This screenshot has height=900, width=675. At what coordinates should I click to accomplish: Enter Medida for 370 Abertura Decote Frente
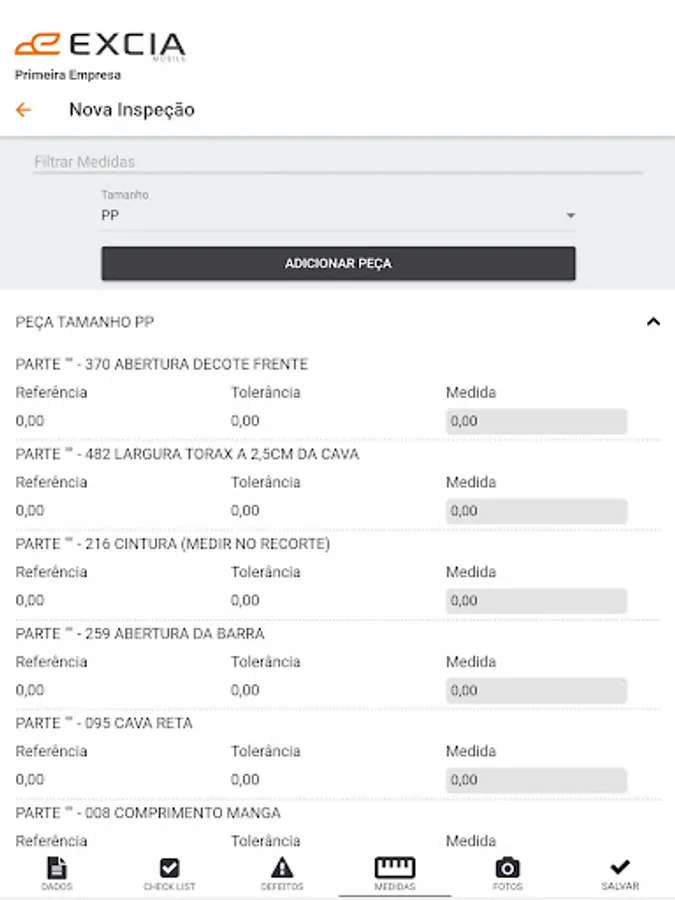click(536, 421)
